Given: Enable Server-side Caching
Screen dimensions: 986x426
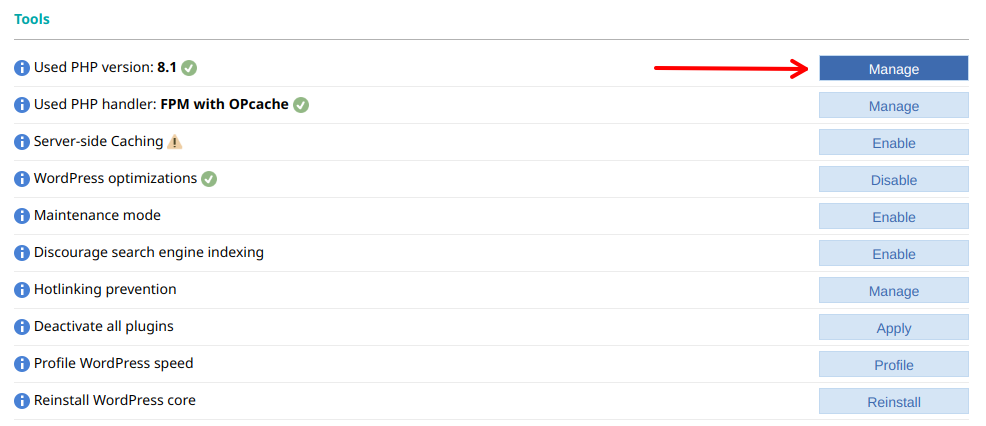Looking at the screenshot, I should (893, 143).
